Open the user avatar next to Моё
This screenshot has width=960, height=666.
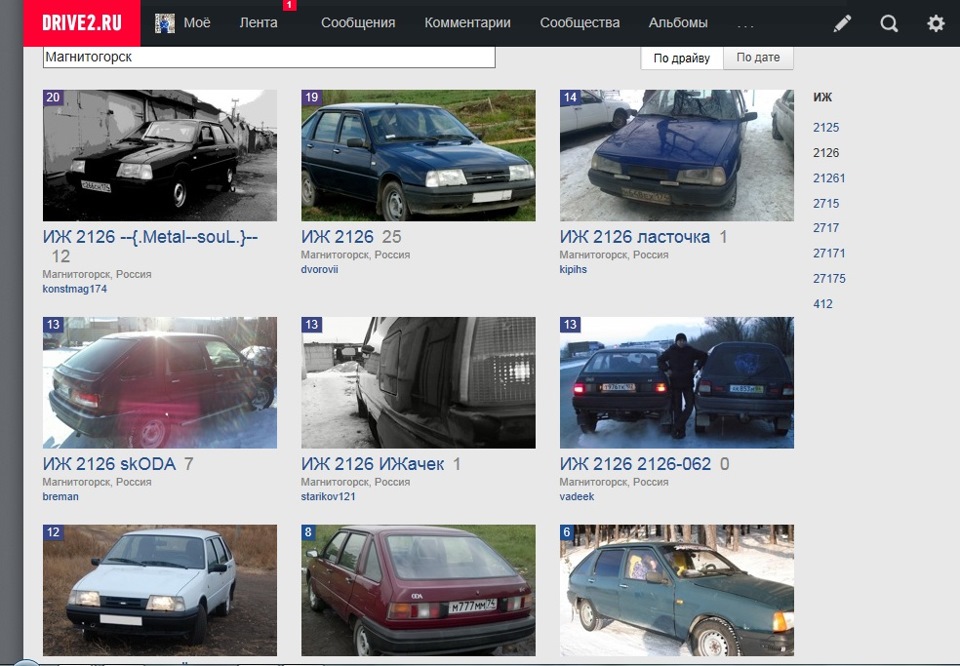(165, 23)
